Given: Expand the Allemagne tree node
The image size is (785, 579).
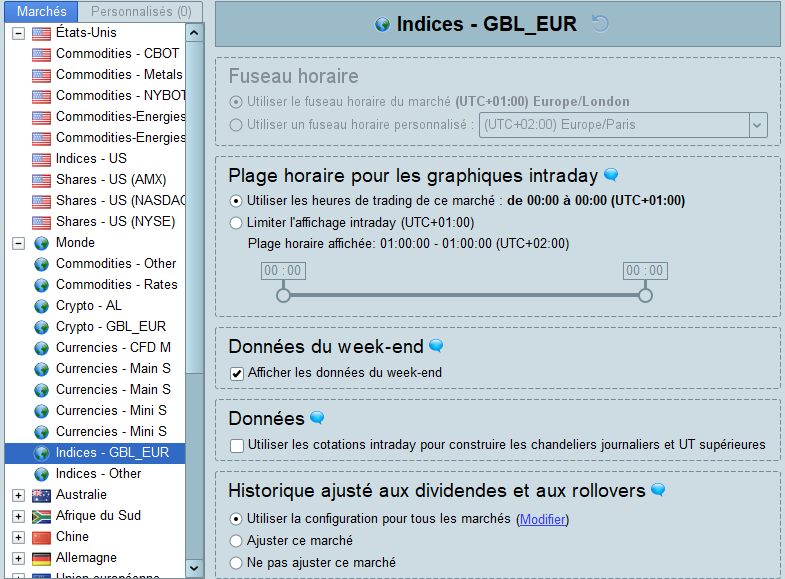Looking at the screenshot, I should coord(19,558).
